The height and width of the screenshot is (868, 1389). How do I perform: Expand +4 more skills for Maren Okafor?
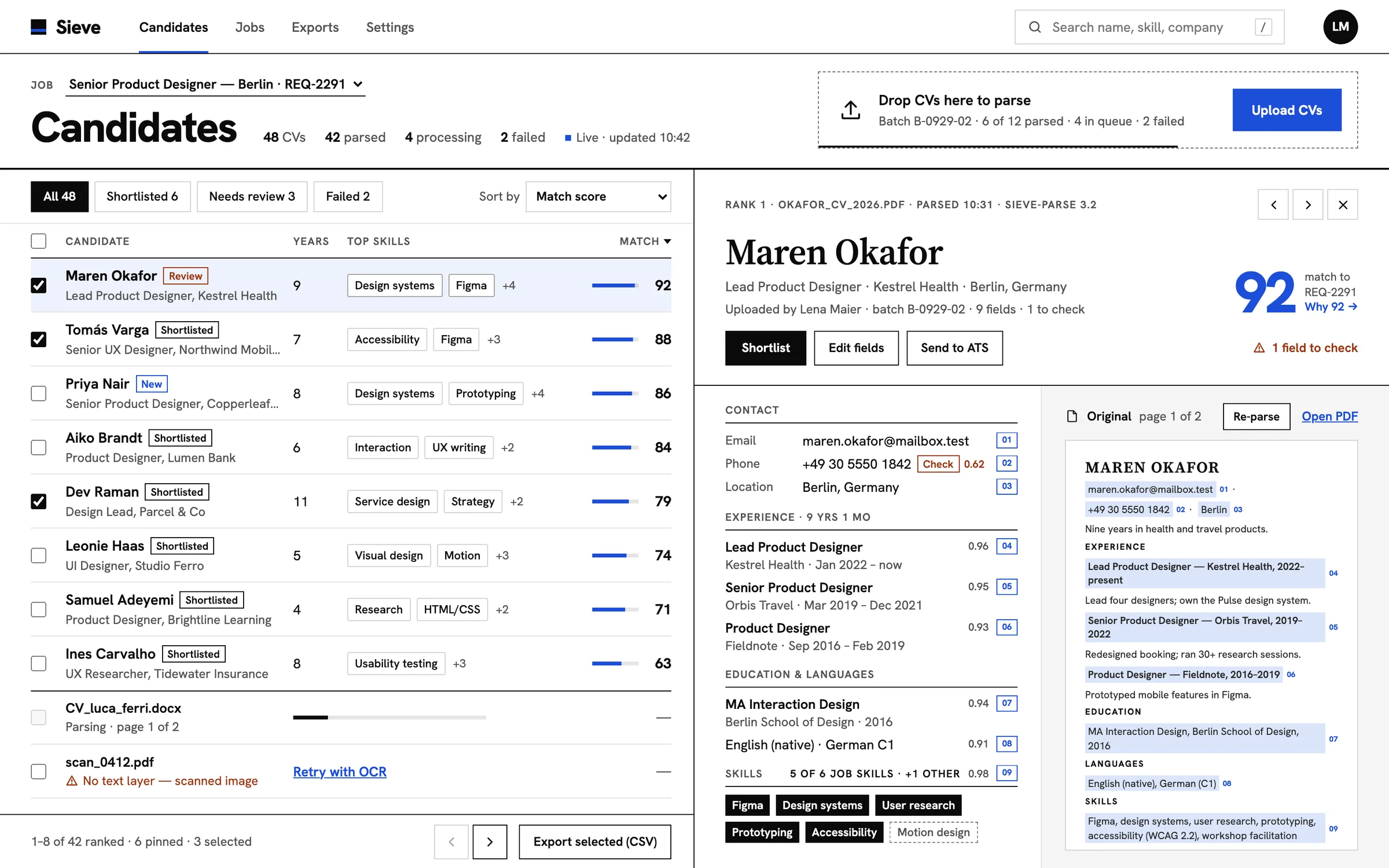pyautogui.click(x=509, y=286)
